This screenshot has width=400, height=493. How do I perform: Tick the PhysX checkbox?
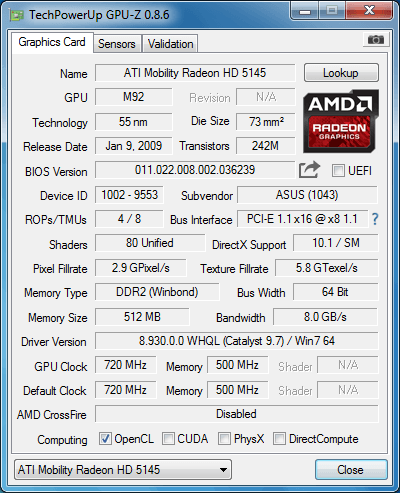224,439
